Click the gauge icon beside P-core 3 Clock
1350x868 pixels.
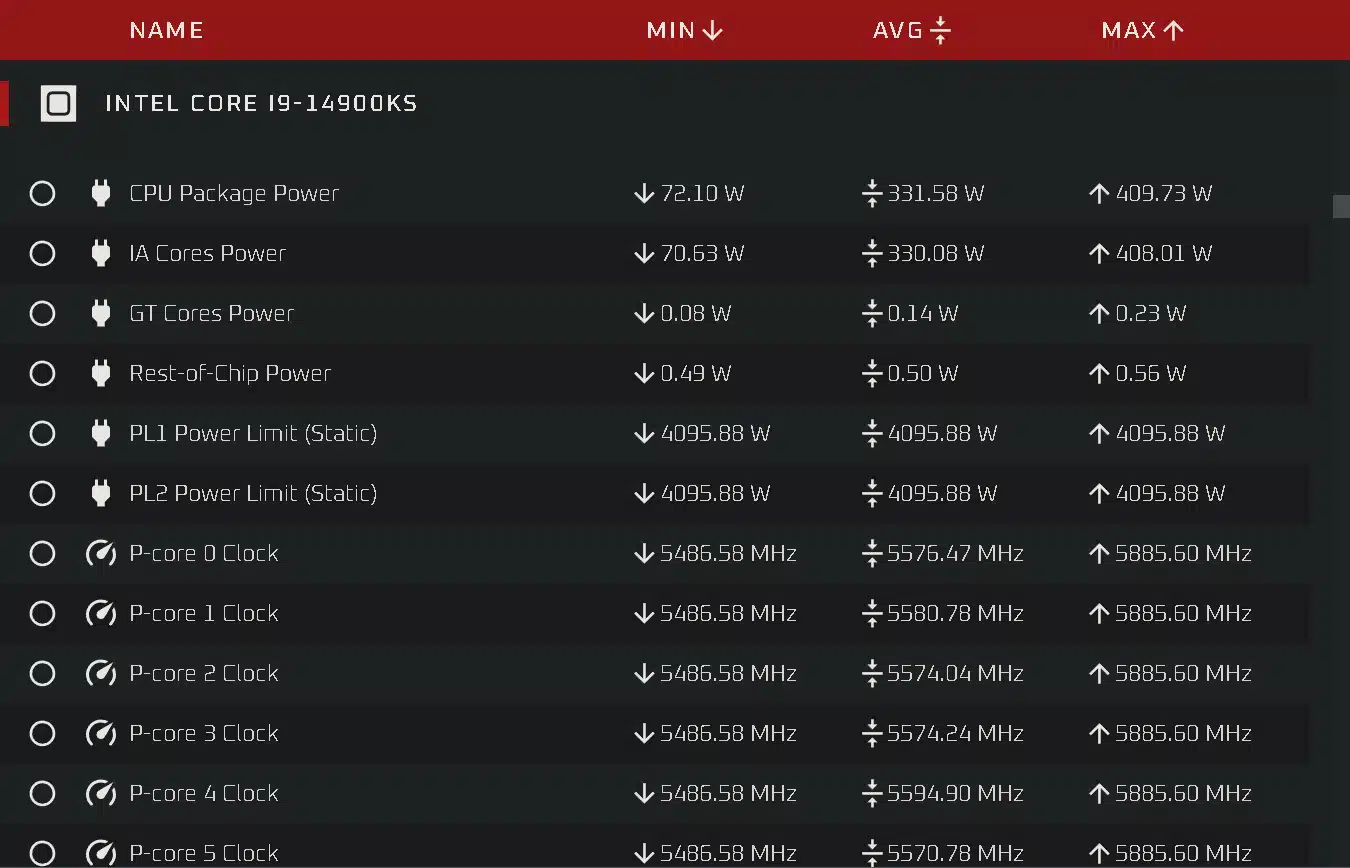[101, 733]
